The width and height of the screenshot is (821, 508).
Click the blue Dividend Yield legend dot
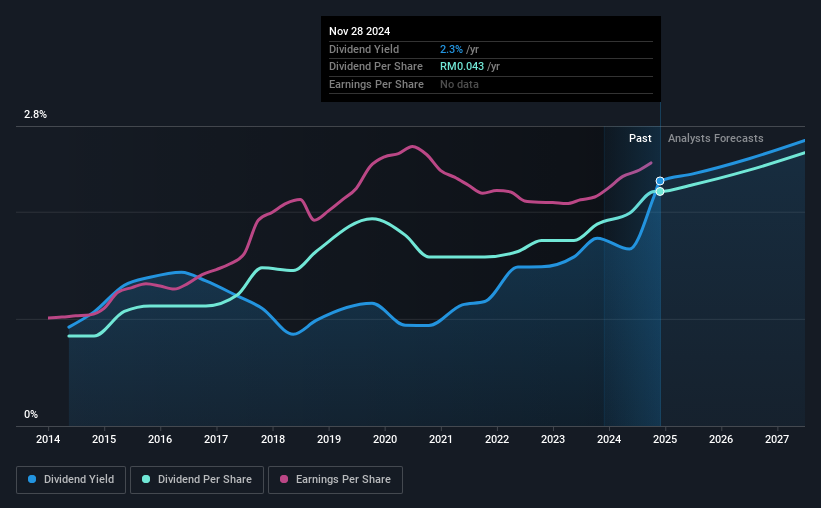pyautogui.click(x=32, y=479)
